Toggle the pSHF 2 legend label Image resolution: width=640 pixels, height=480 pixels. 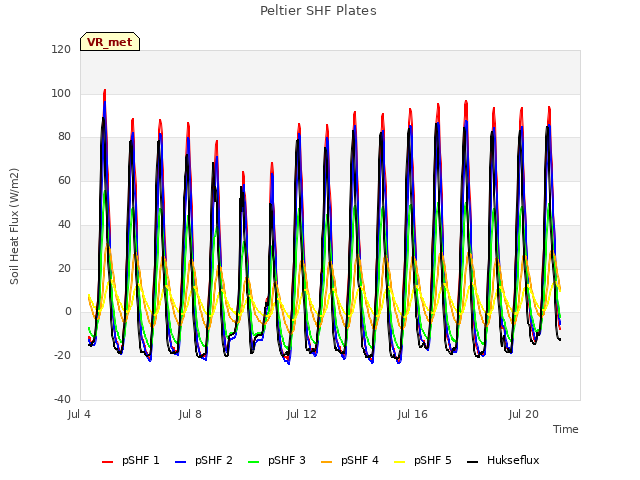coord(214,460)
